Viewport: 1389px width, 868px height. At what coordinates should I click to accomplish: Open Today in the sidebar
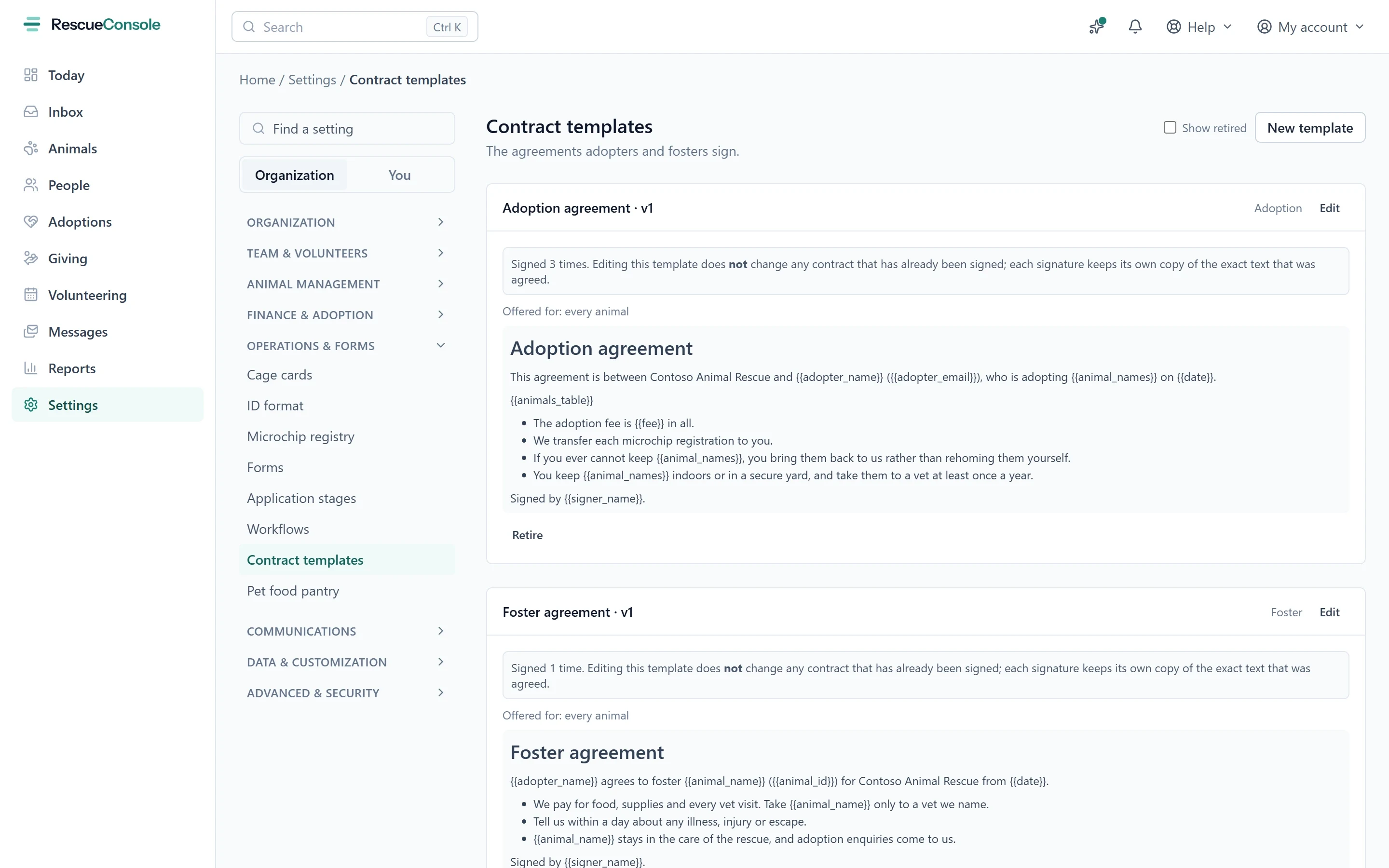[x=108, y=75]
